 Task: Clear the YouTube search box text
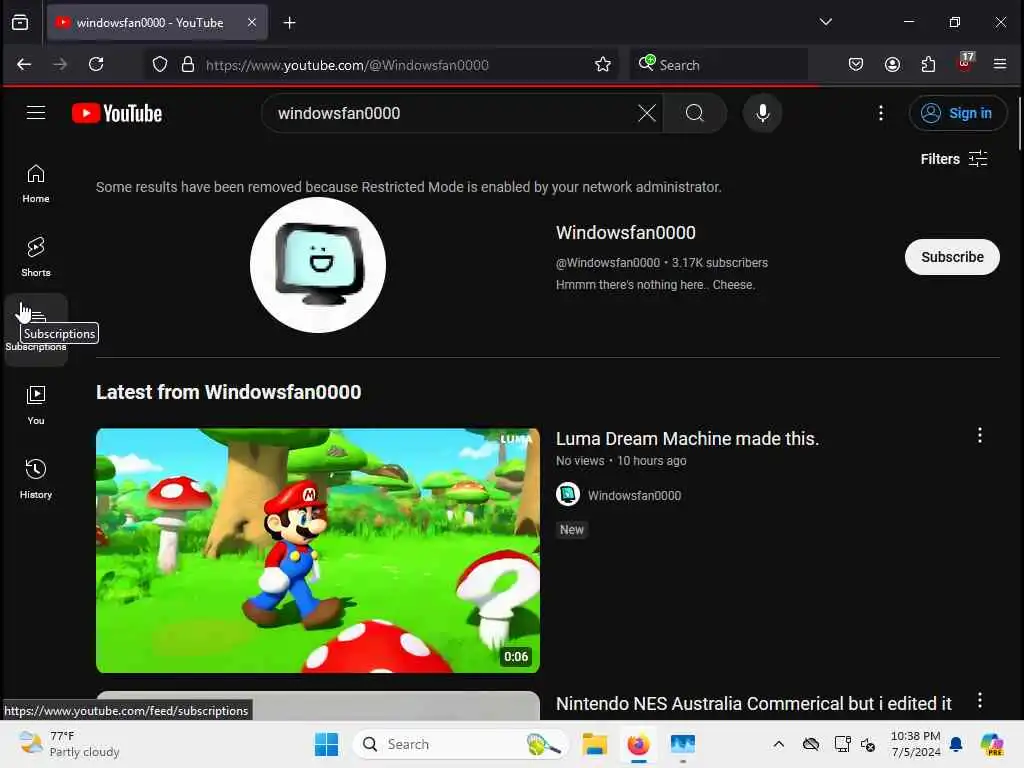click(647, 113)
